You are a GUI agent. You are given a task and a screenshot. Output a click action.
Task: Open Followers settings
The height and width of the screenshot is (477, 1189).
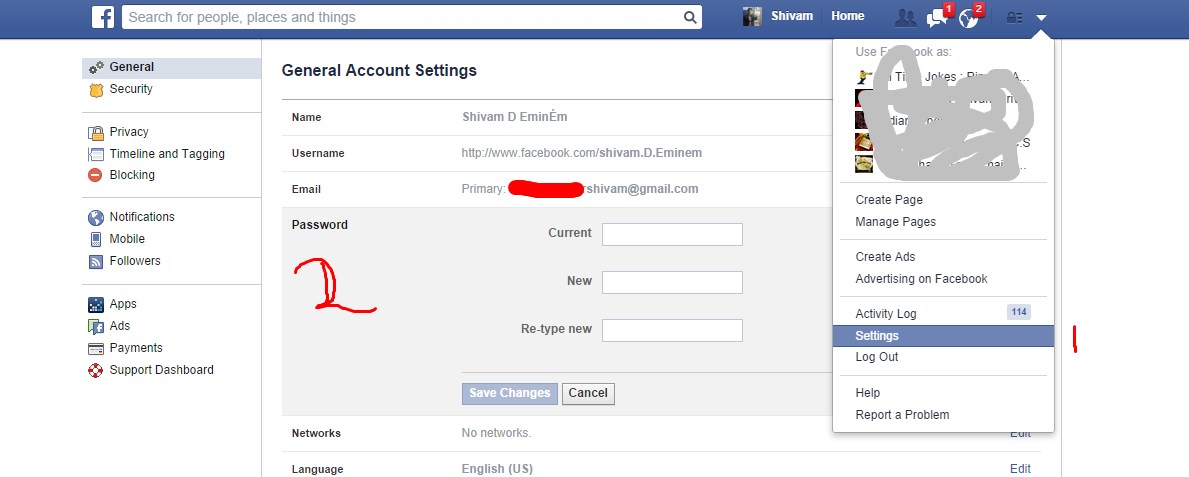click(x=135, y=261)
